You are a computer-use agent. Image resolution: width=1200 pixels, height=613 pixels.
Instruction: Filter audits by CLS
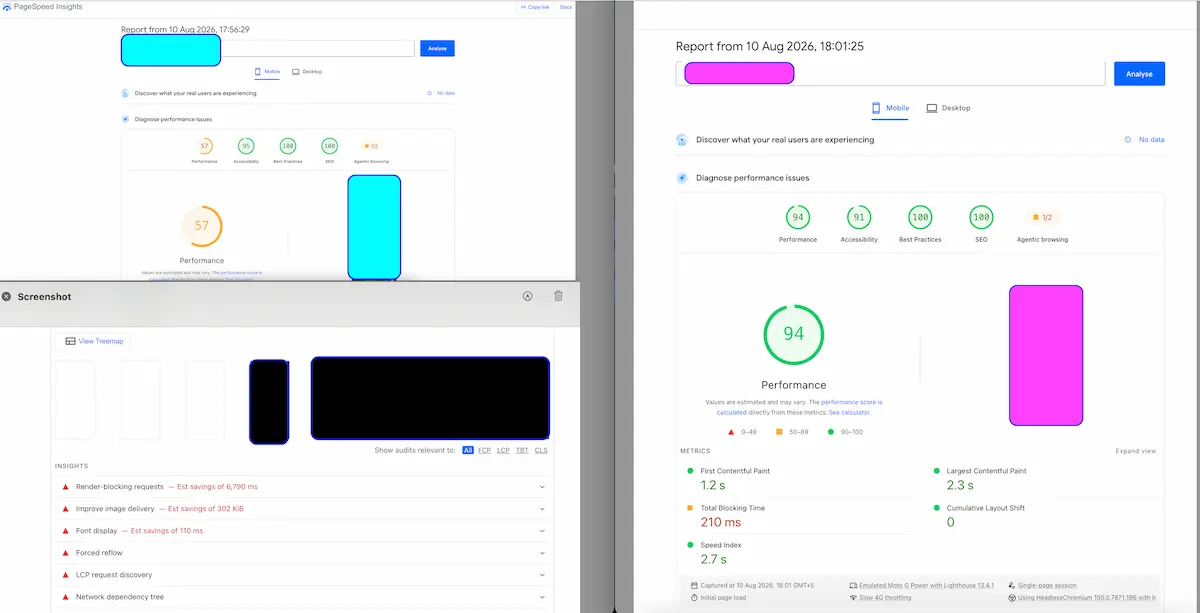(541, 451)
